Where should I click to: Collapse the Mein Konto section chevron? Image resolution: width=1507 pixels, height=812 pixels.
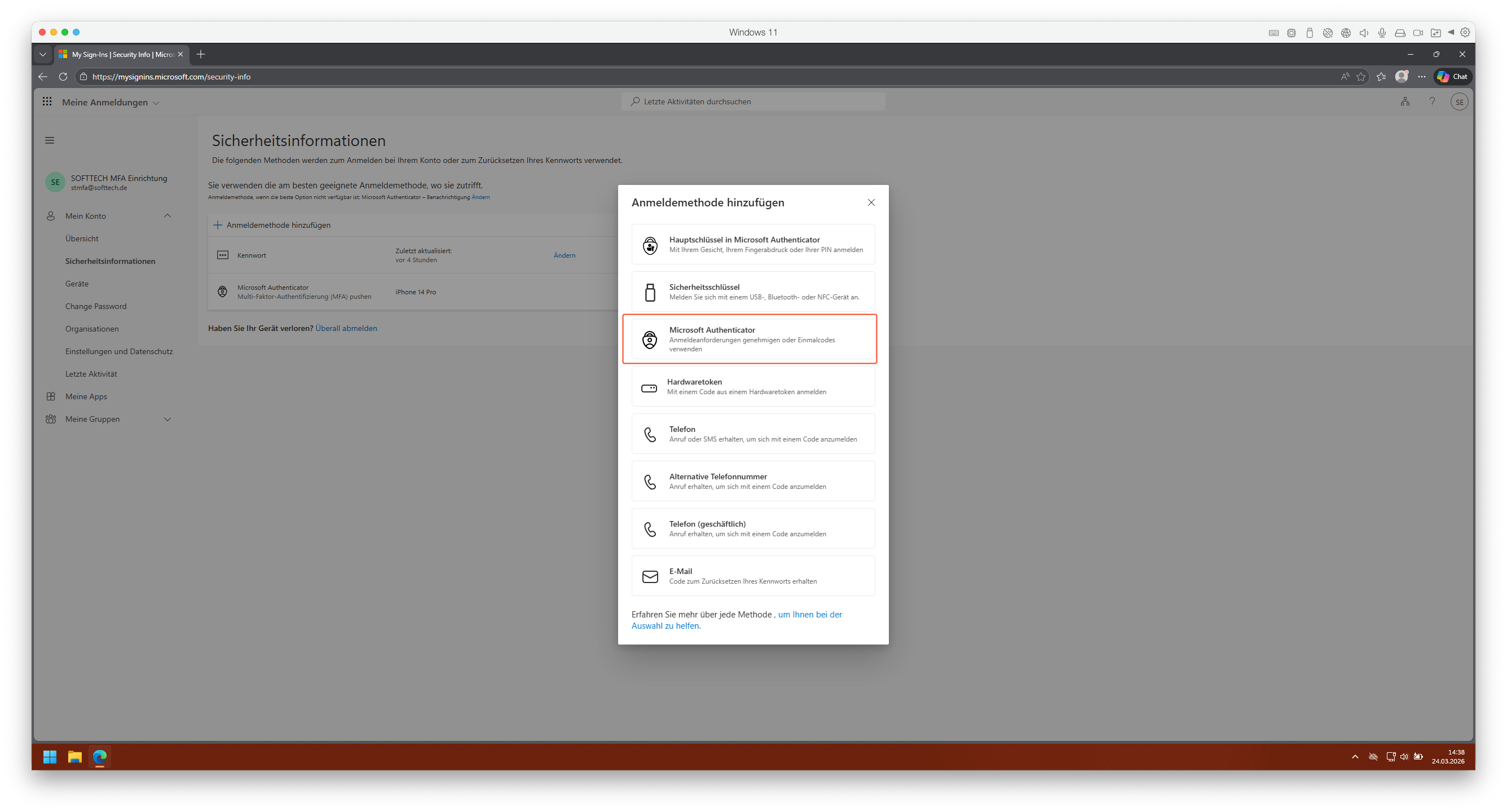[168, 216]
